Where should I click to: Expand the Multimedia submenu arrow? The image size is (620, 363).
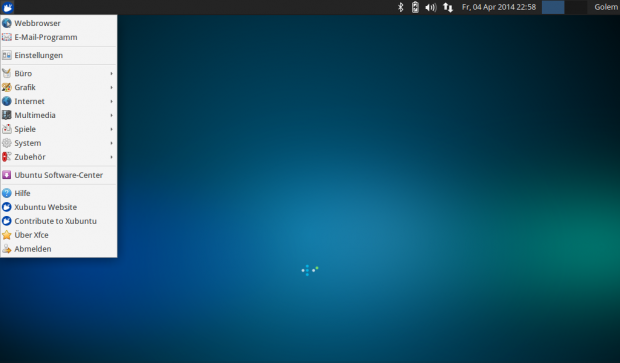coord(112,115)
